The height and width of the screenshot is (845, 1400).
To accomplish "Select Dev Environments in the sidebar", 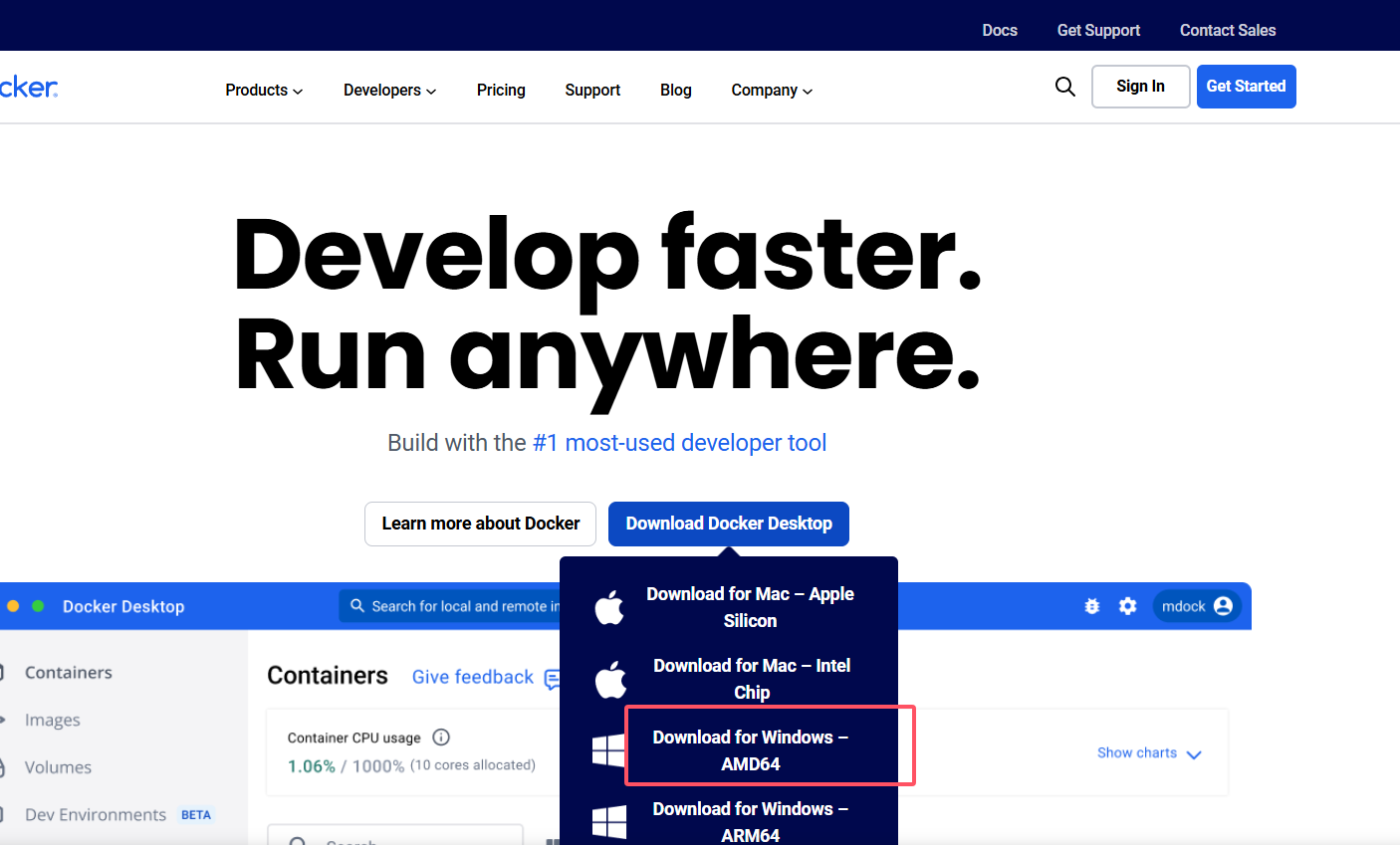I will point(96,815).
